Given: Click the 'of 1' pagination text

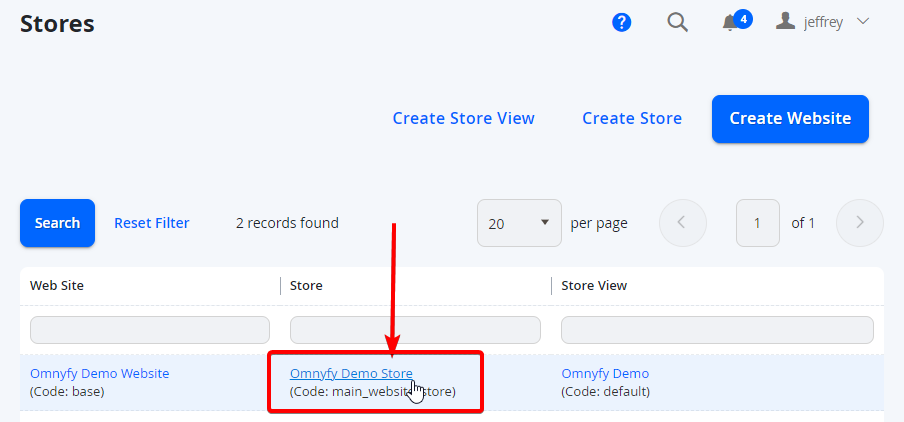Looking at the screenshot, I should click(803, 223).
